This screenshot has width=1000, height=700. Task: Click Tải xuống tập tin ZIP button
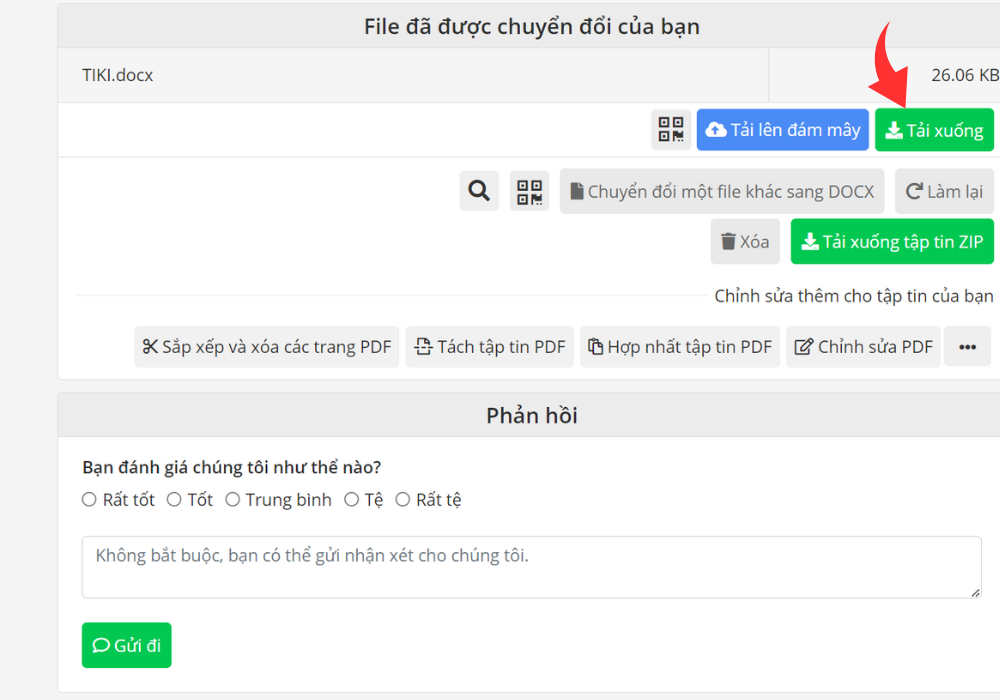click(892, 242)
